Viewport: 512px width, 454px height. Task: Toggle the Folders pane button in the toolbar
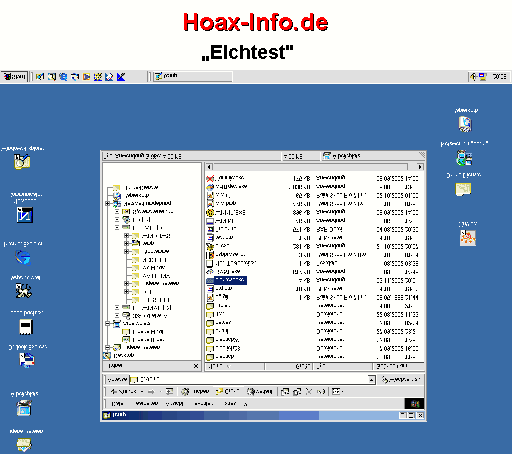pyautogui.click(x=228, y=392)
